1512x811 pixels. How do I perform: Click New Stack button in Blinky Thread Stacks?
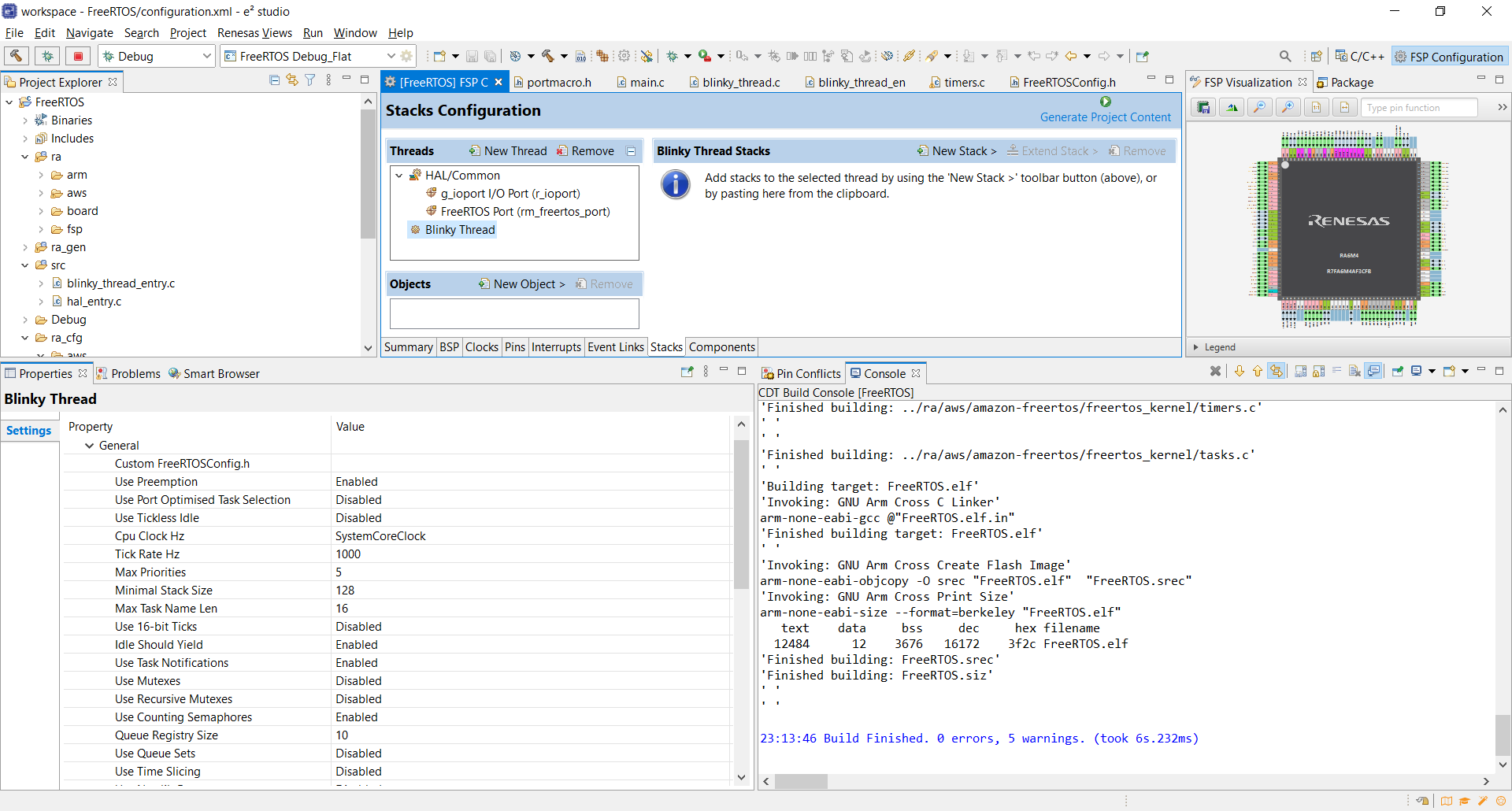click(957, 151)
